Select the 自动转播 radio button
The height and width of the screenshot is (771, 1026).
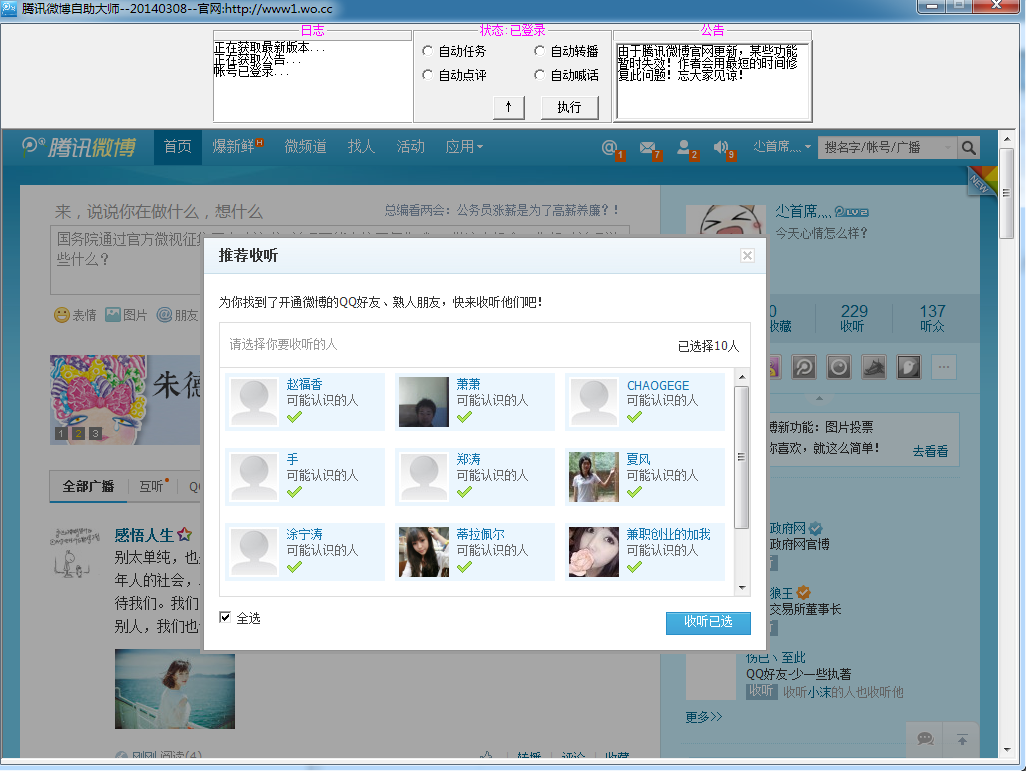click(x=539, y=50)
